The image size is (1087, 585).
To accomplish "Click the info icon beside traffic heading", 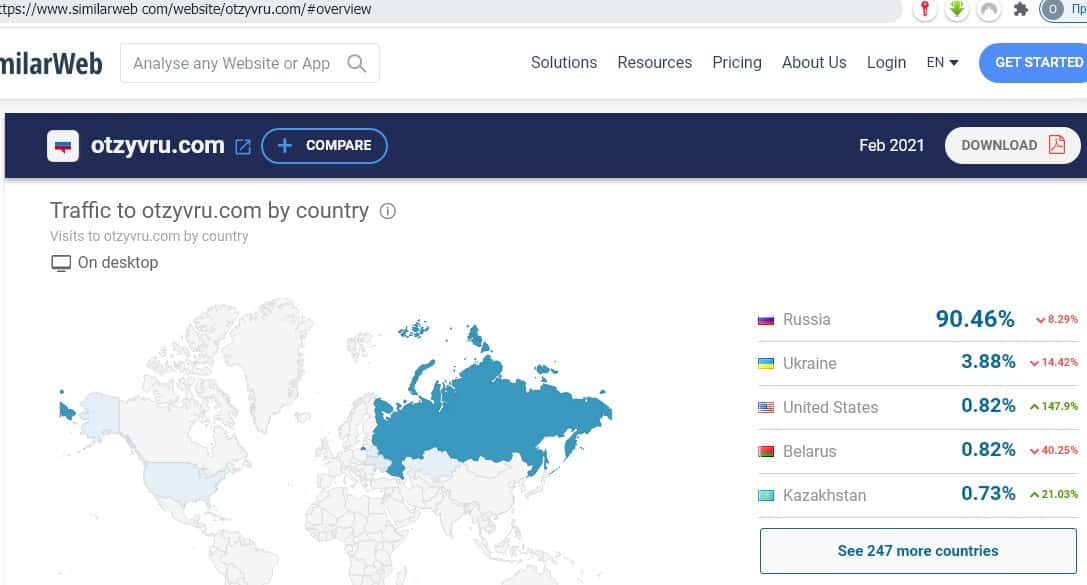I will 388,211.
